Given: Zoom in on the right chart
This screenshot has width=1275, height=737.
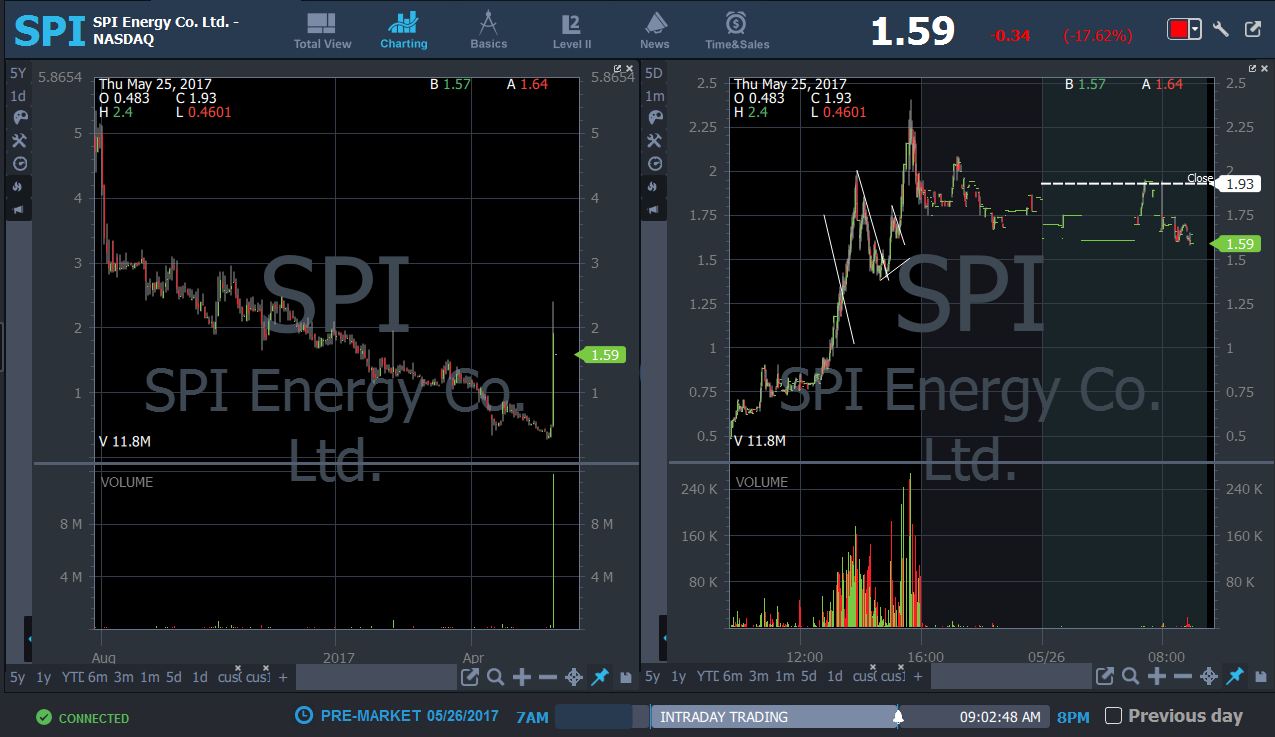Looking at the screenshot, I should coord(1156,677).
